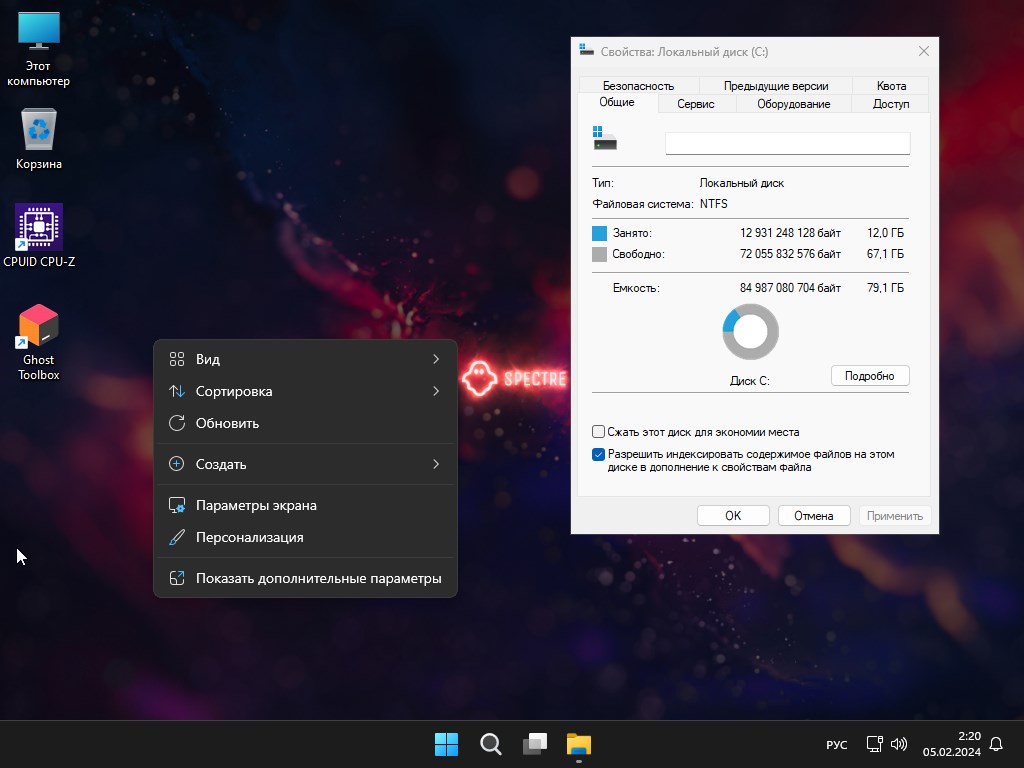Viewport: 1024px width, 768px height.
Task: Switch to the Оборудование tab
Action: 793,104
